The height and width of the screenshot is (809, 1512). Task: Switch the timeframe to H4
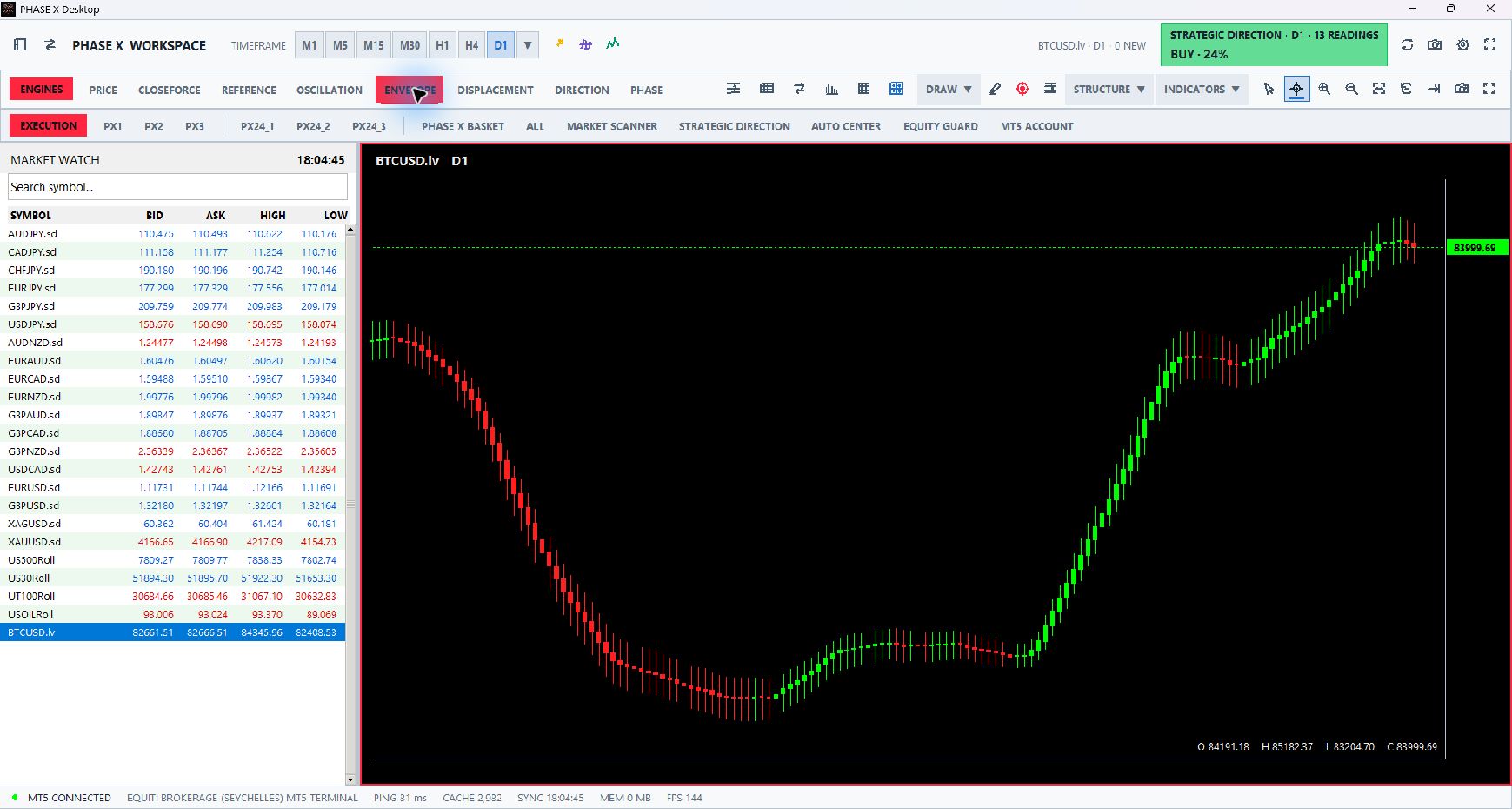(471, 45)
